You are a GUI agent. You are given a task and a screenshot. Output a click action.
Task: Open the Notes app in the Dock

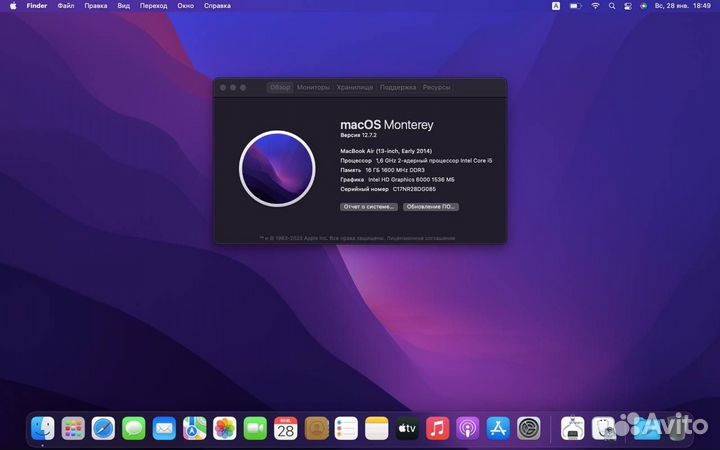coord(377,428)
